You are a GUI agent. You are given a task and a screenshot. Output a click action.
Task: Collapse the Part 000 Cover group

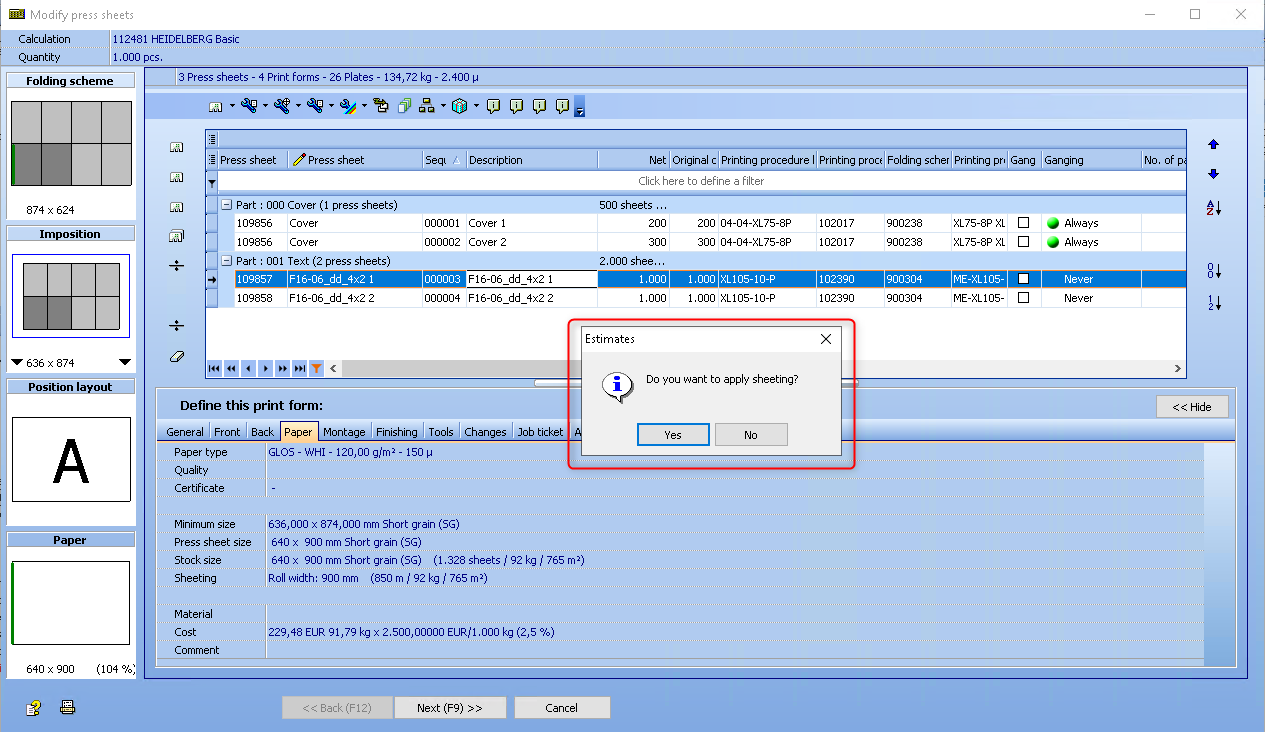[x=227, y=205]
